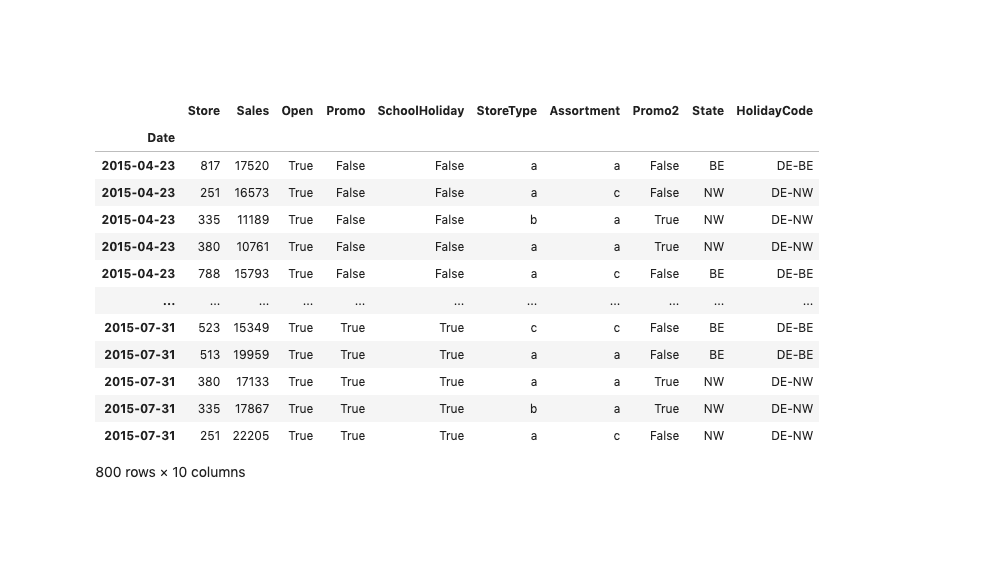The height and width of the screenshot is (570, 995).
Task: Click the HolidayCode column header
Action: click(774, 111)
